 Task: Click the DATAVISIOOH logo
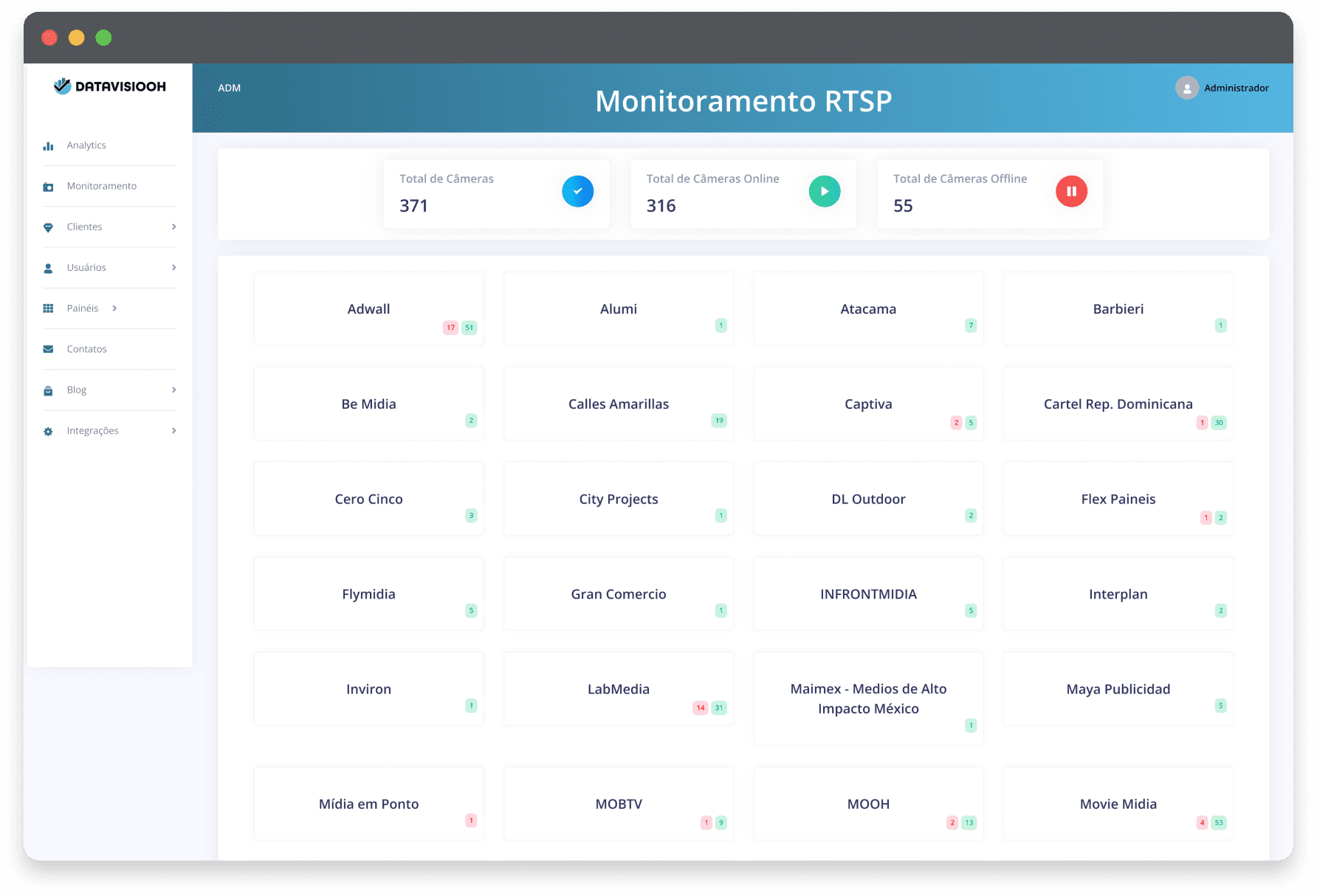(110, 86)
